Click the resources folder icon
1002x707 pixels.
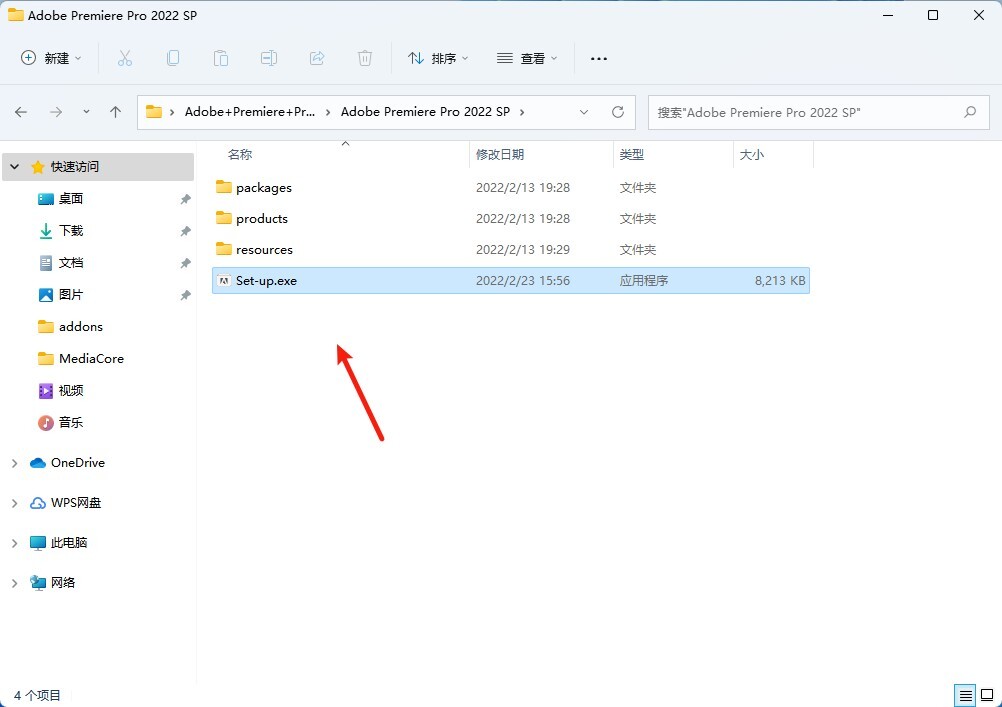(x=224, y=249)
